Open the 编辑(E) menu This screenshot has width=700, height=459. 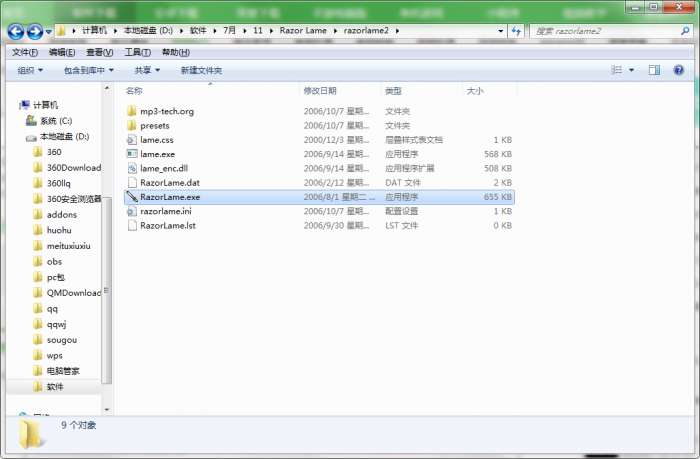pyautogui.click(x=62, y=53)
